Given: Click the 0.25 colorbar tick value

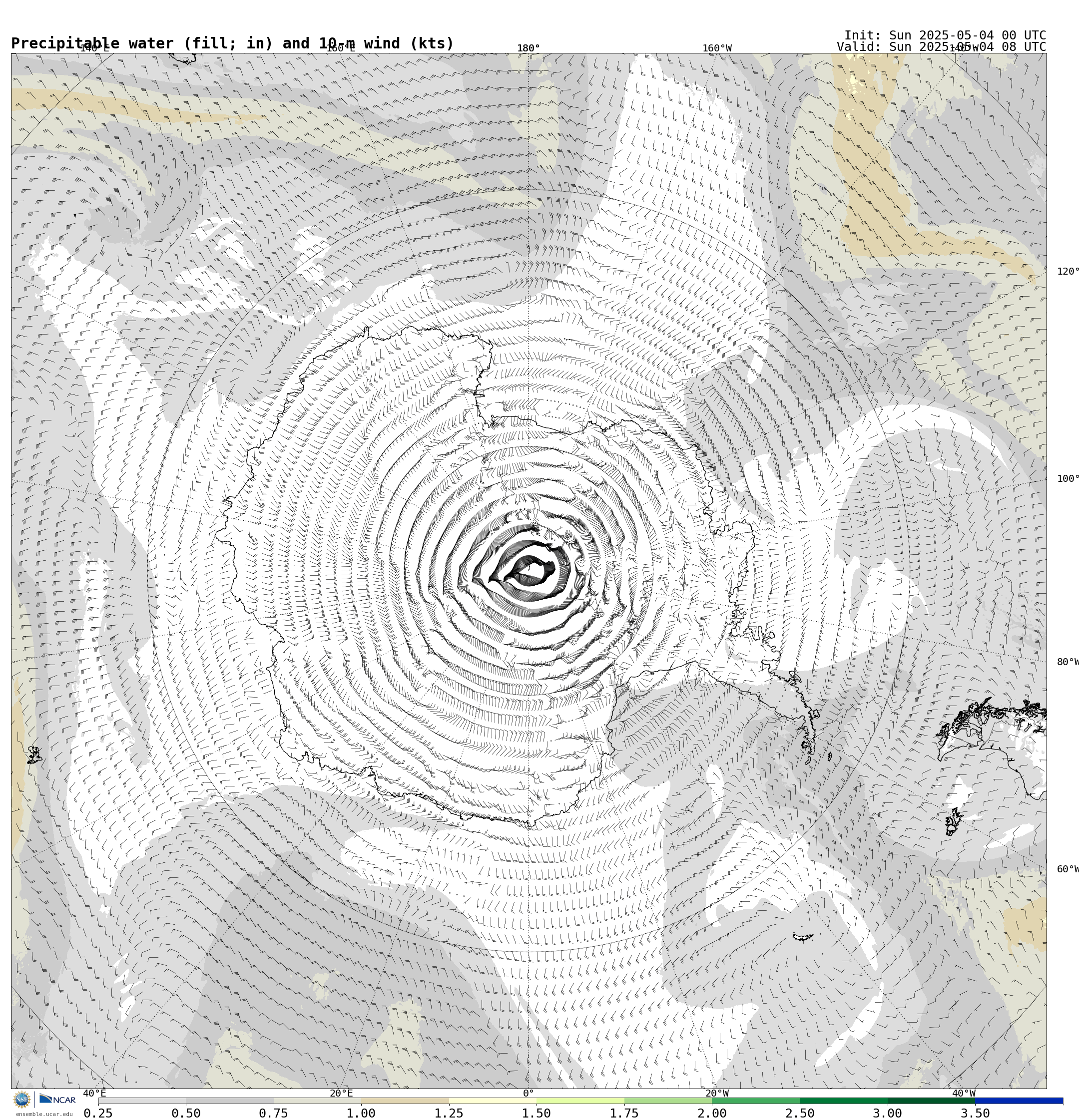Looking at the screenshot, I should (x=98, y=1113).
